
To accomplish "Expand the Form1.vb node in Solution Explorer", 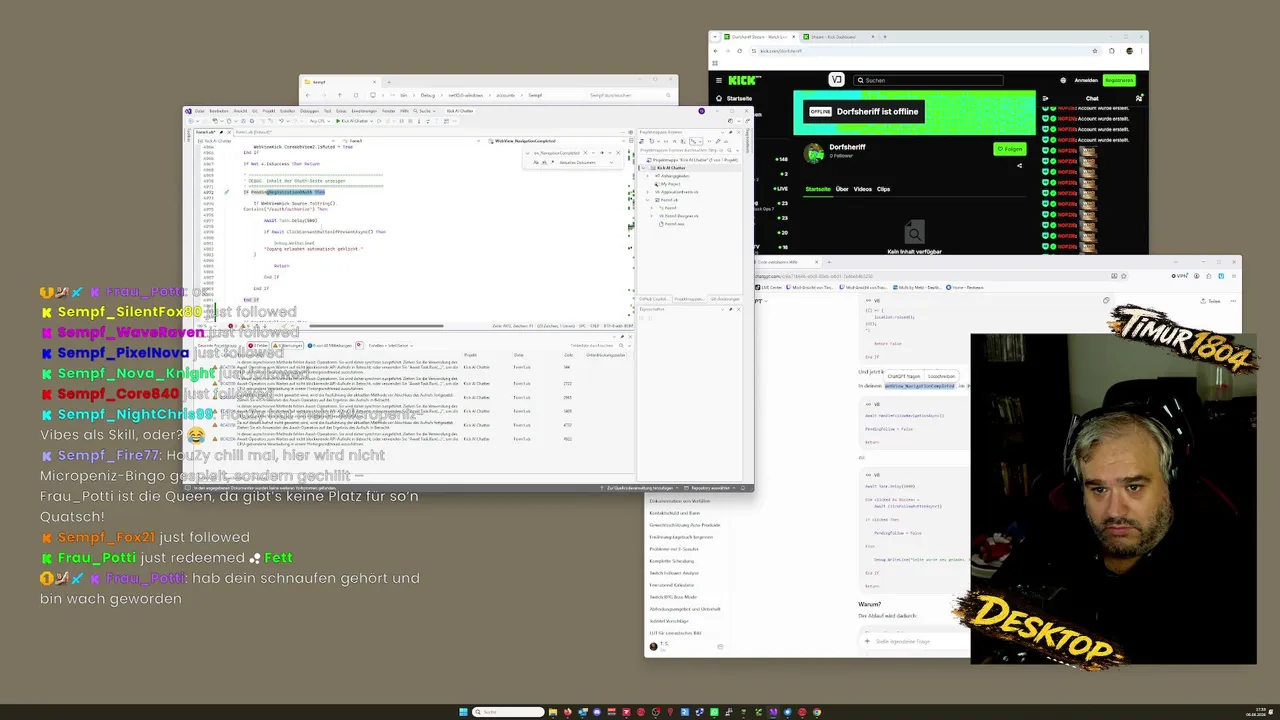I will [648, 200].
